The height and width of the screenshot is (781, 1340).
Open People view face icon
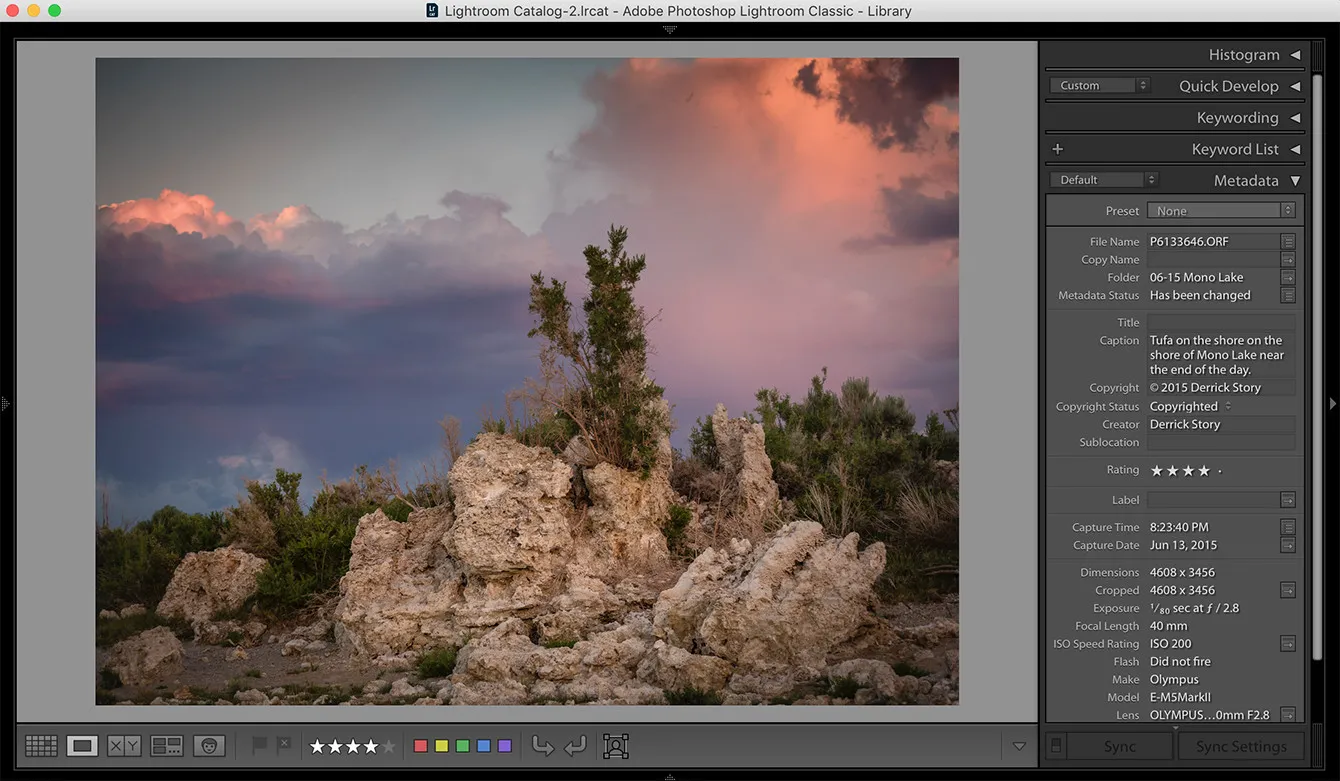(209, 746)
